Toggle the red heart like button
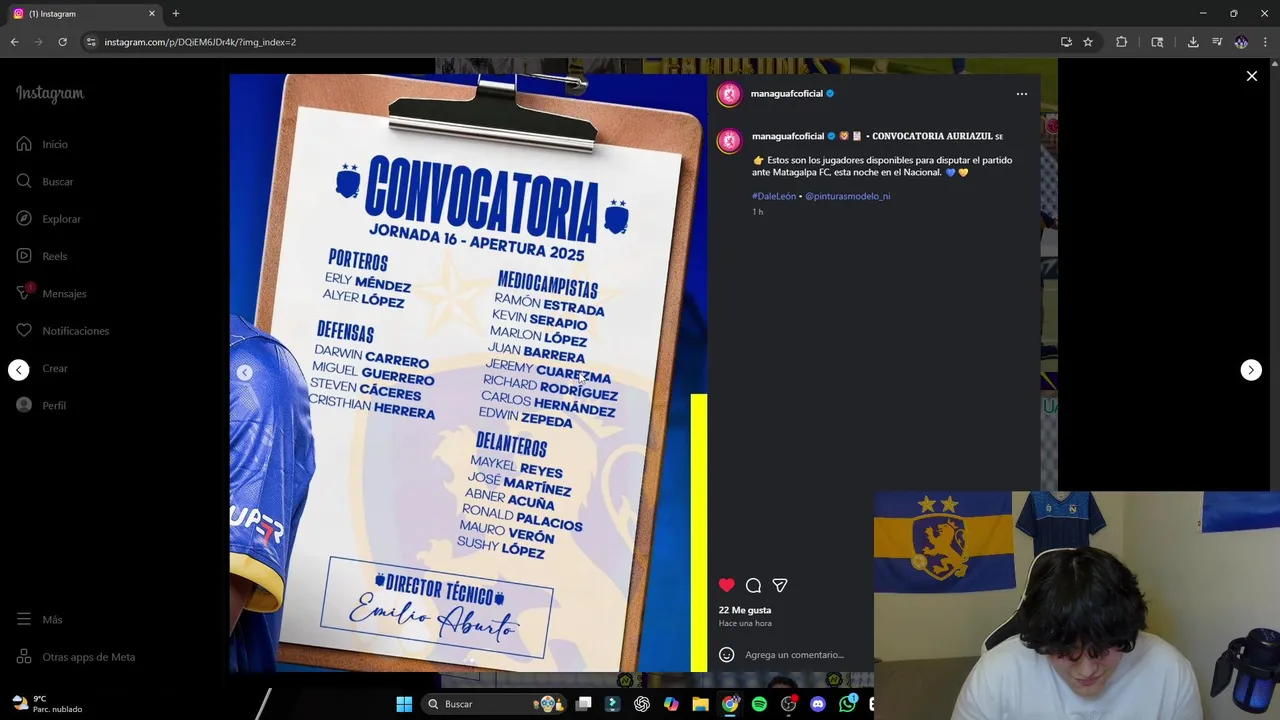This screenshot has height=720, width=1280. (727, 586)
